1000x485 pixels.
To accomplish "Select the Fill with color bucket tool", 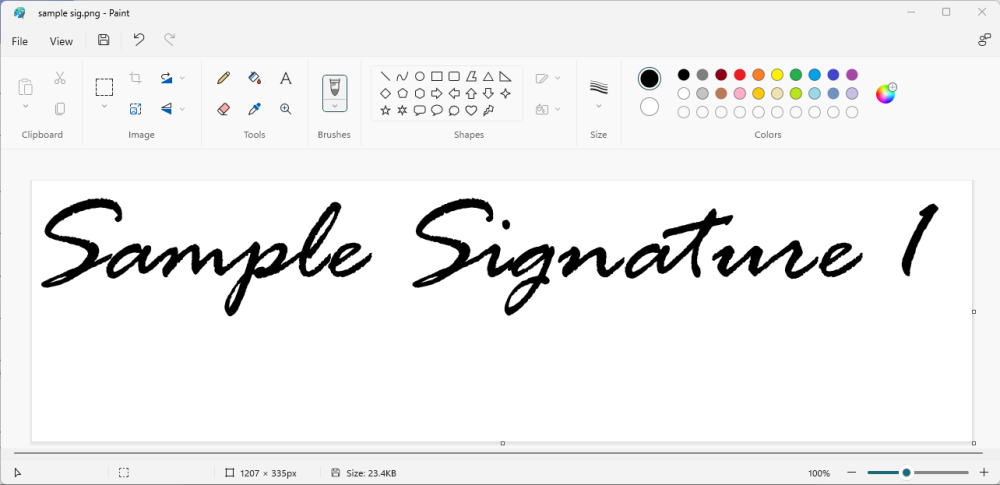I will point(254,78).
